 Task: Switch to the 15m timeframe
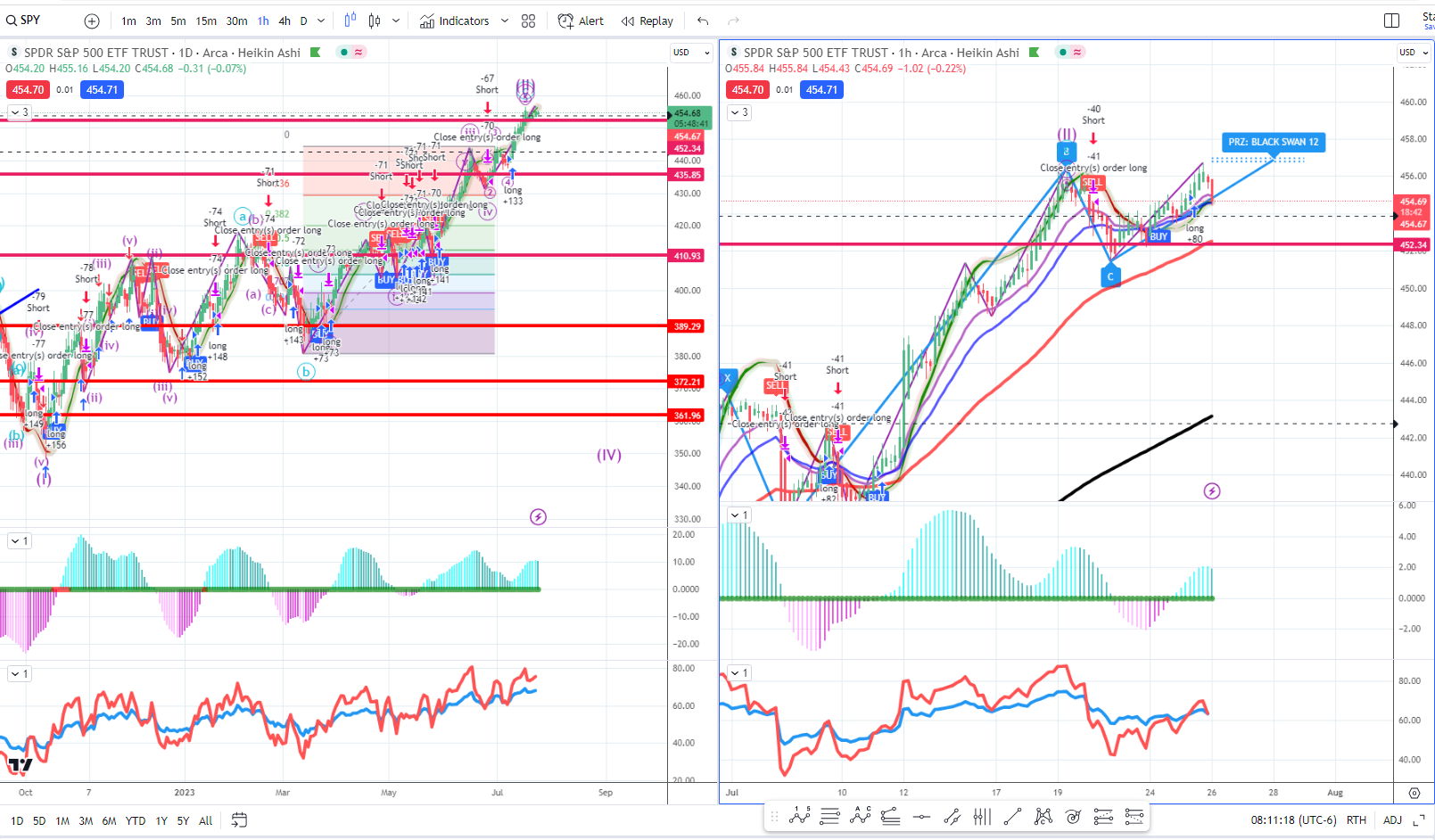[206, 21]
